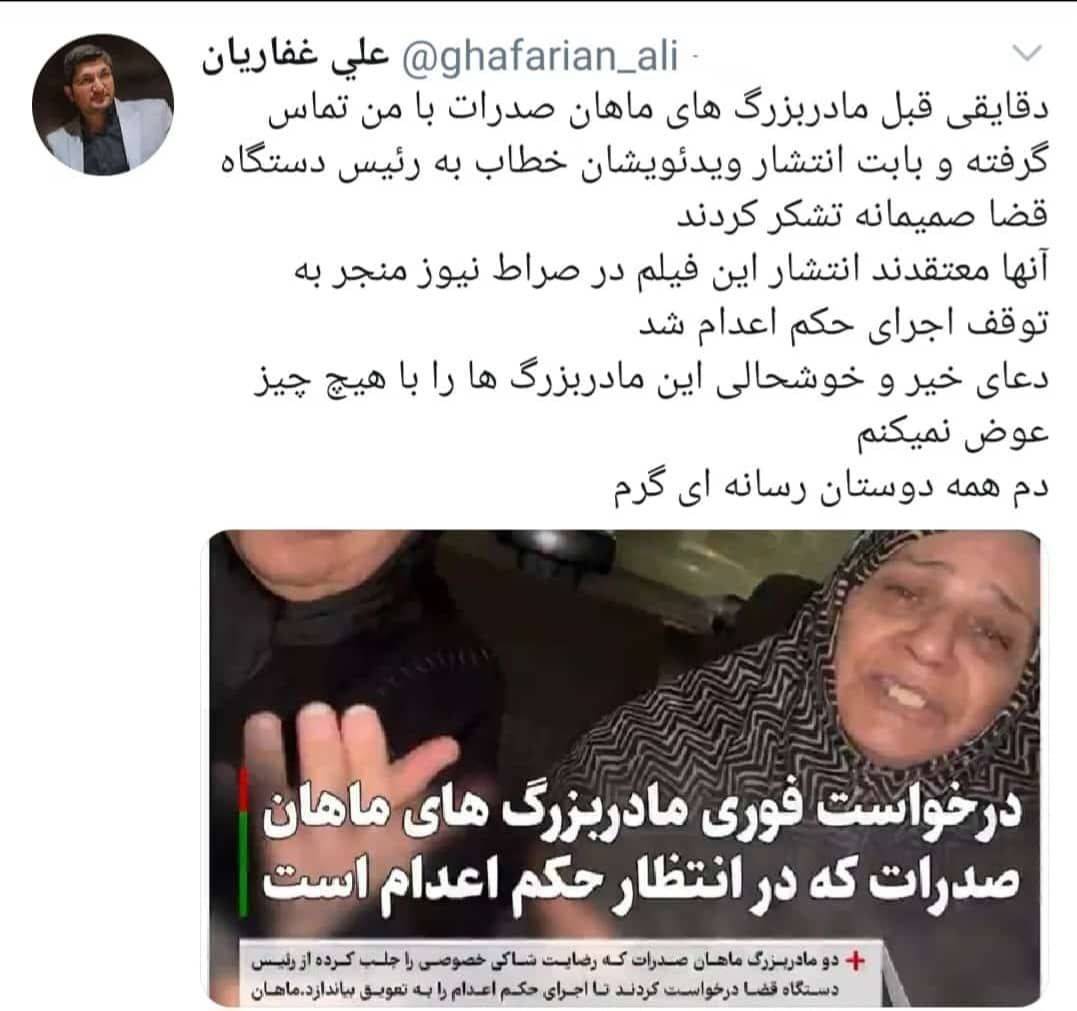Open Ali Ghafarian's round profile avatar
This screenshot has width=1077, height=1011.
pos(103,104)
